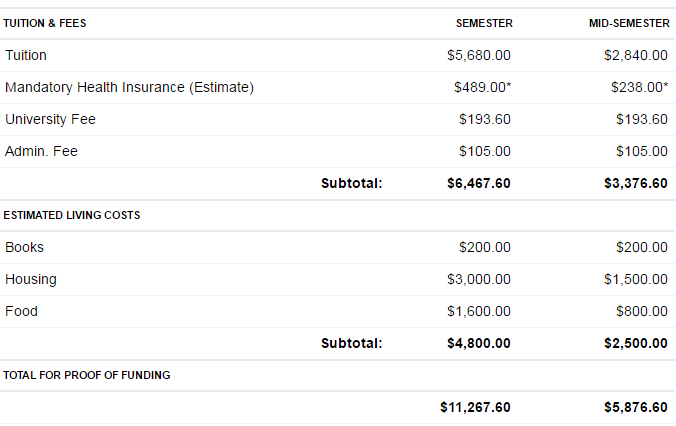Screen dimensions: 676x426
Task: Click the Tuition row label
Action: pyautogui.click(x=26, y=55)
